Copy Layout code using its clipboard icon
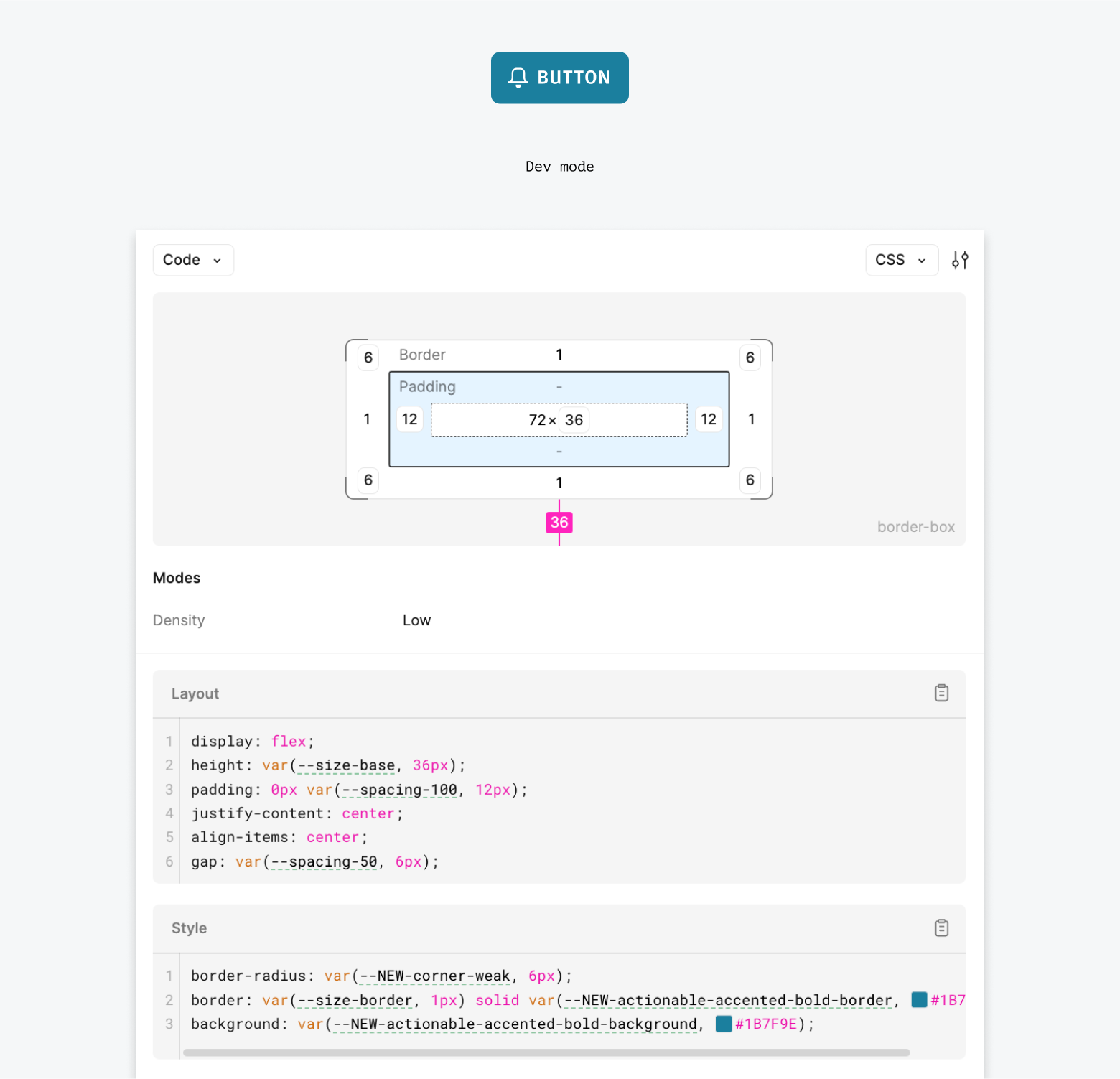Image resolution: width=1120 pixels, height=1079 pixels. 941,693
